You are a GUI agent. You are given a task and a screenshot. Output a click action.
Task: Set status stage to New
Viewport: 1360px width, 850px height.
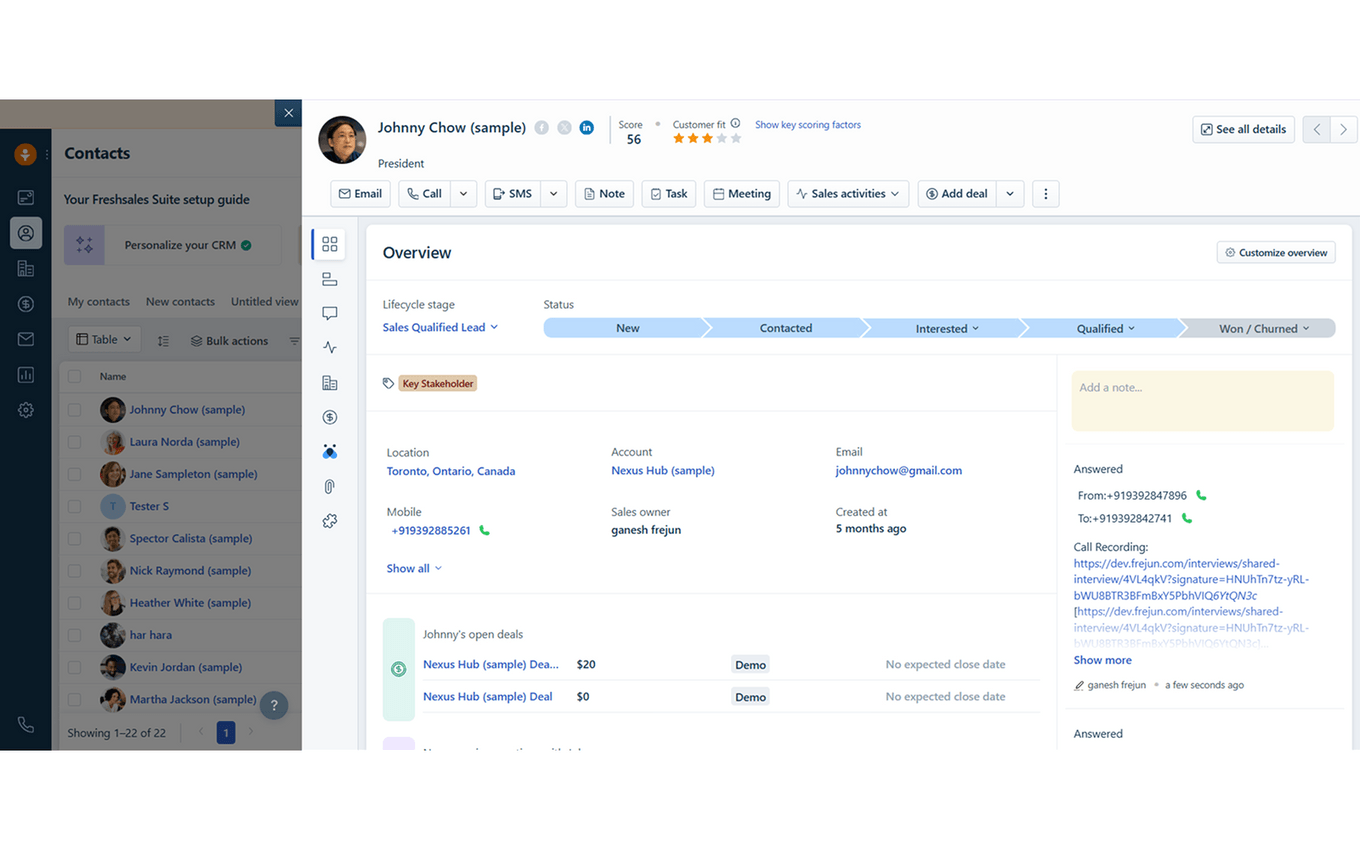[627, 328]
